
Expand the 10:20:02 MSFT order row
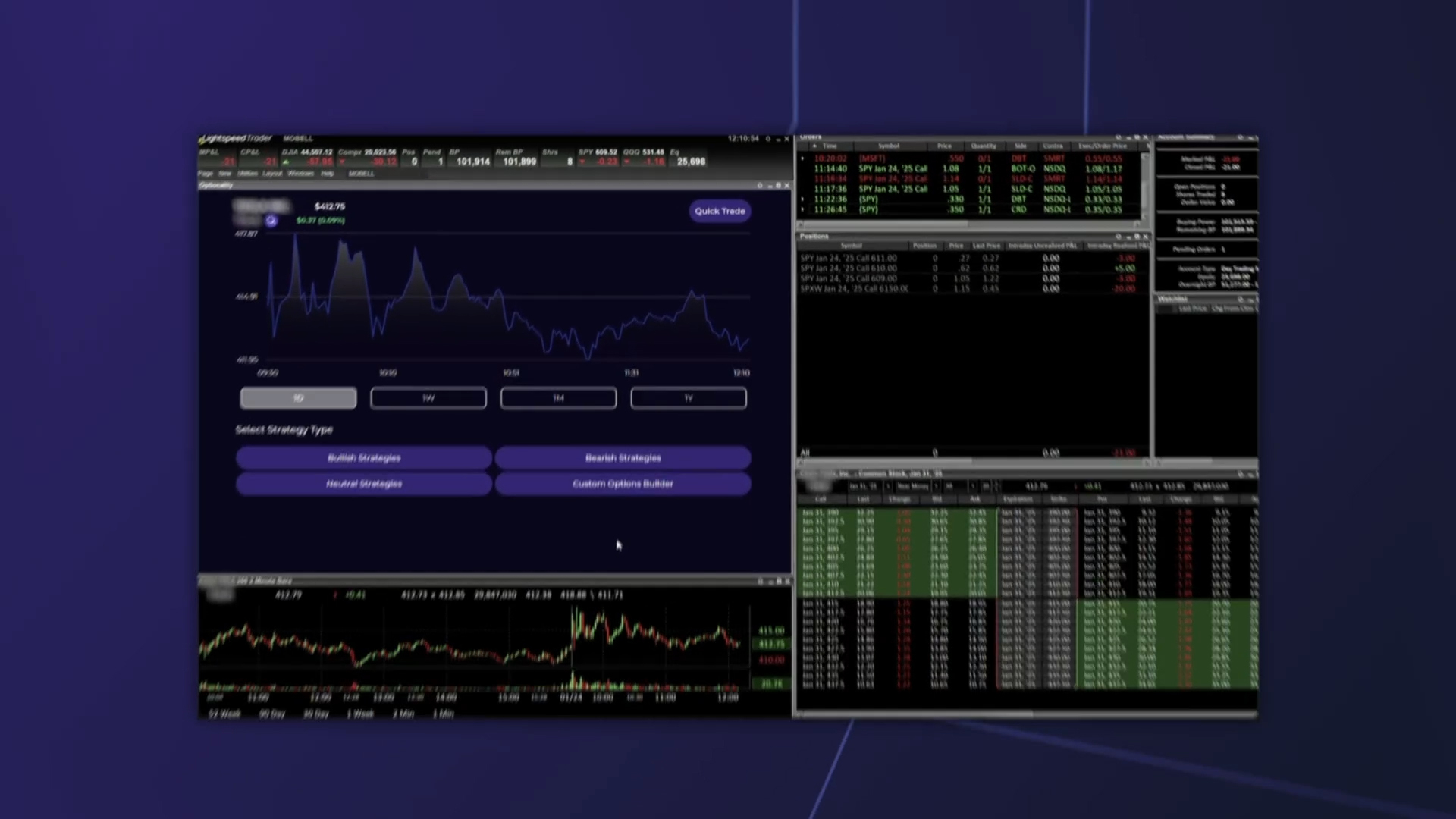pyautogui.click(x=803, y=158)
